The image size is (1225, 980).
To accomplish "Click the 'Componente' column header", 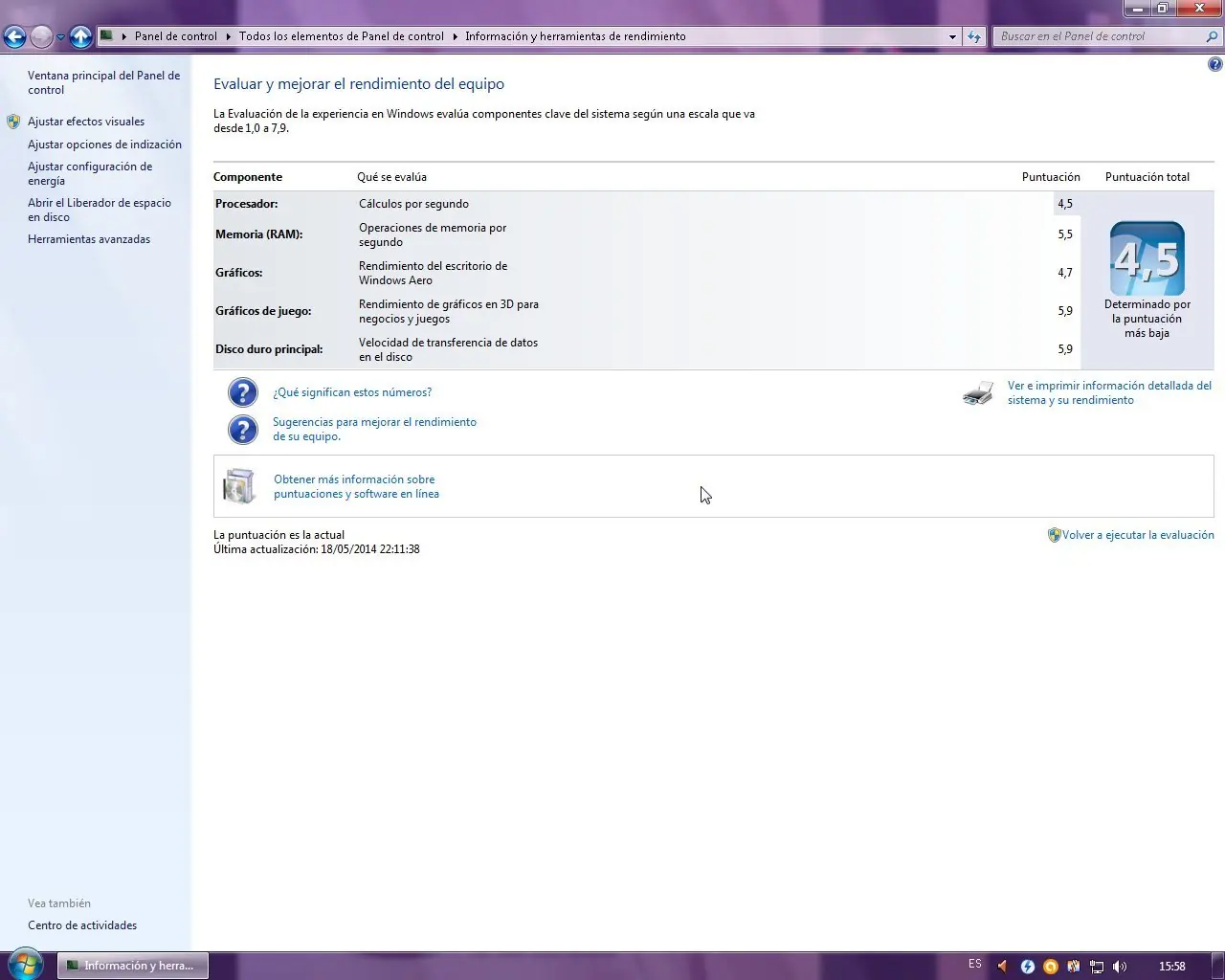I will click(x=248, y=177).
